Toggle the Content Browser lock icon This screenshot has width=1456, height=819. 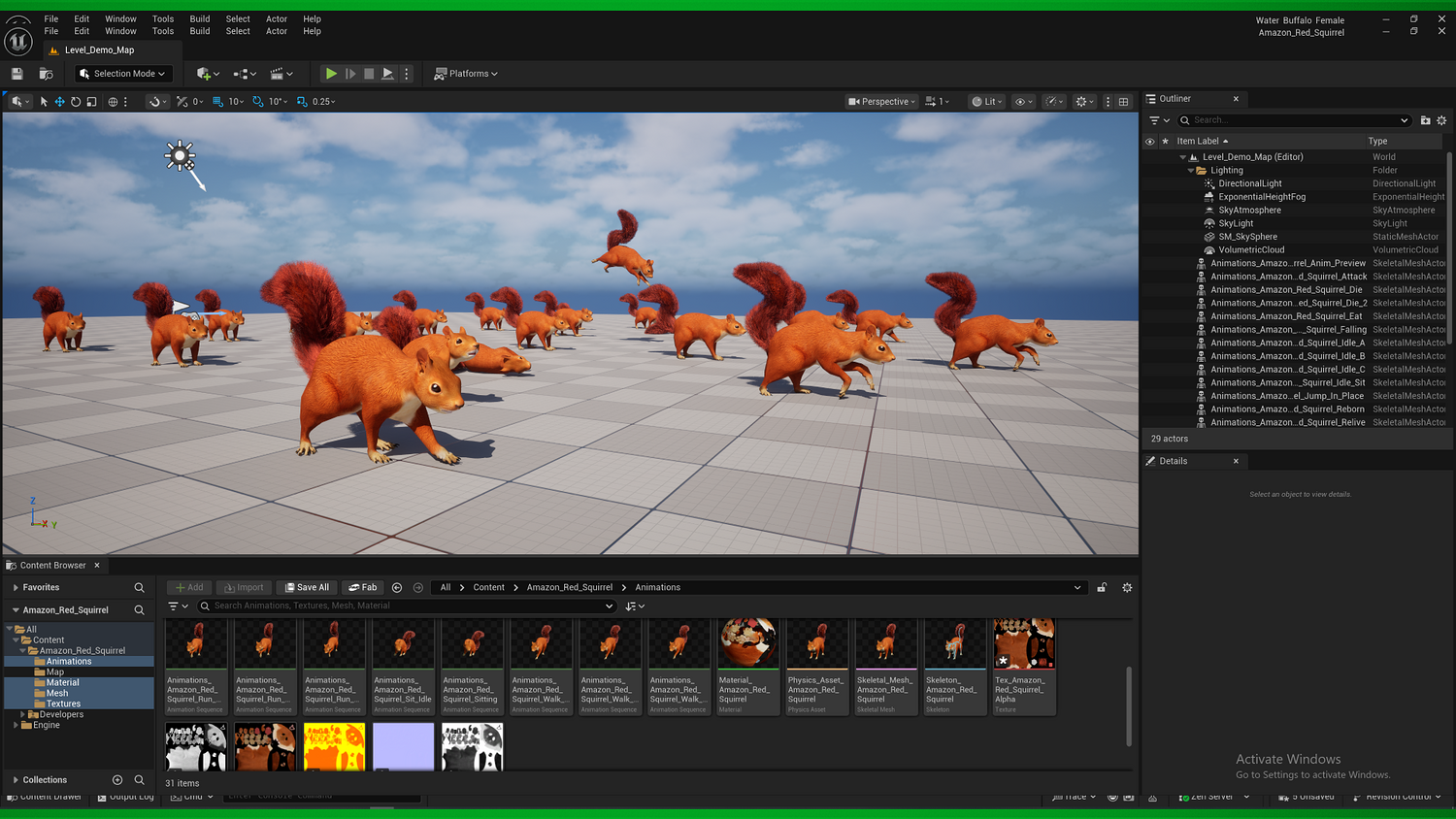[1102, 587]
